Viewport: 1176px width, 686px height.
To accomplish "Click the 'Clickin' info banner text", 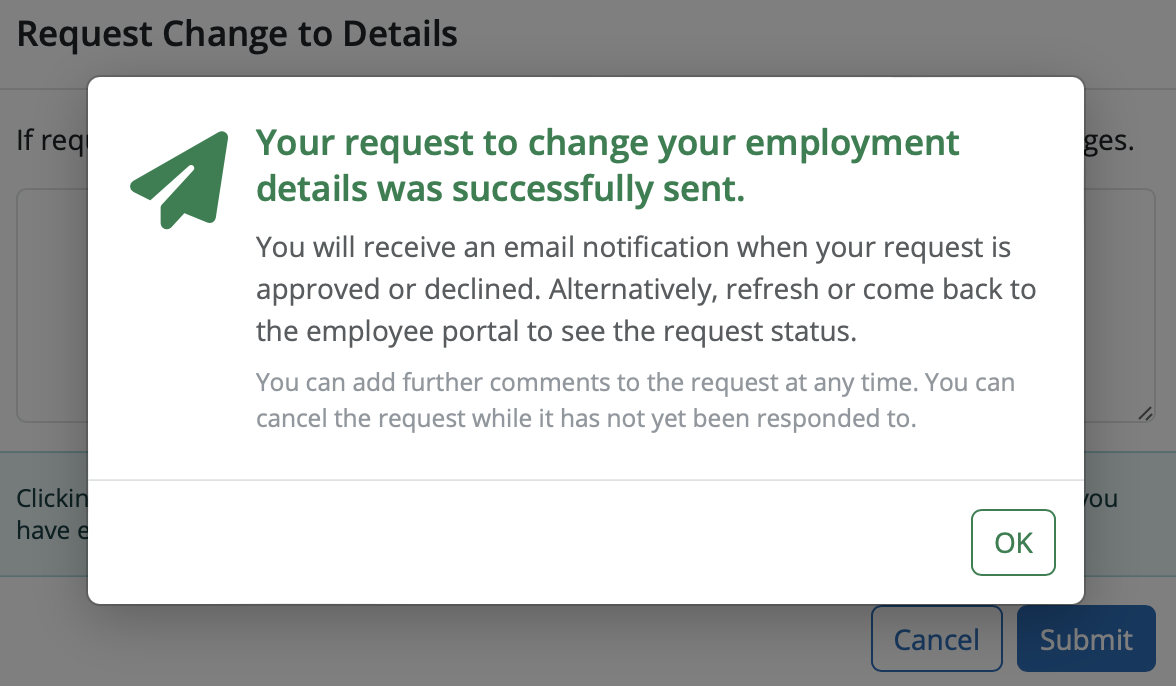I will click(x=52, y=498).
